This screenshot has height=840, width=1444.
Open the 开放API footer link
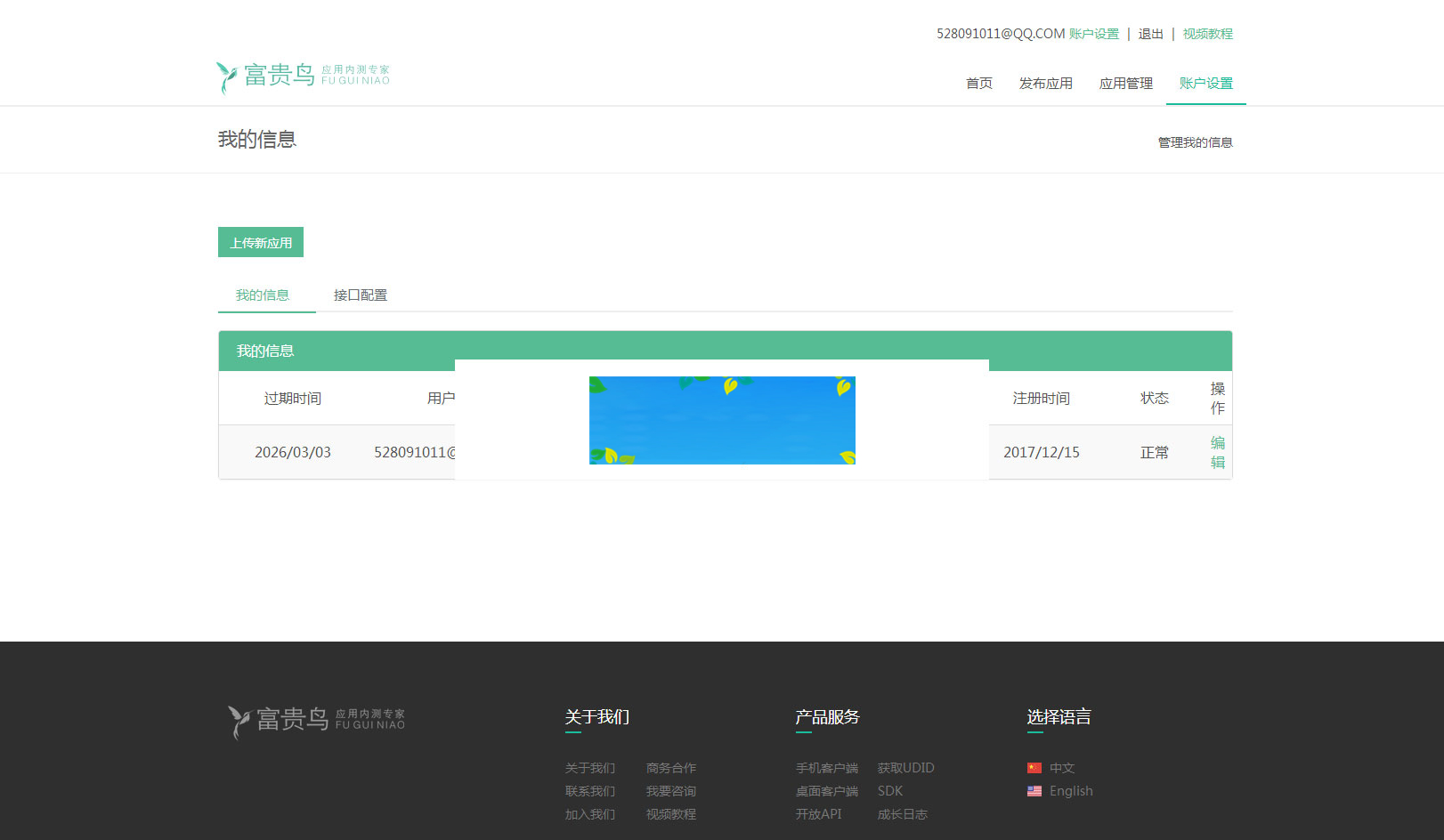(818, 813)
